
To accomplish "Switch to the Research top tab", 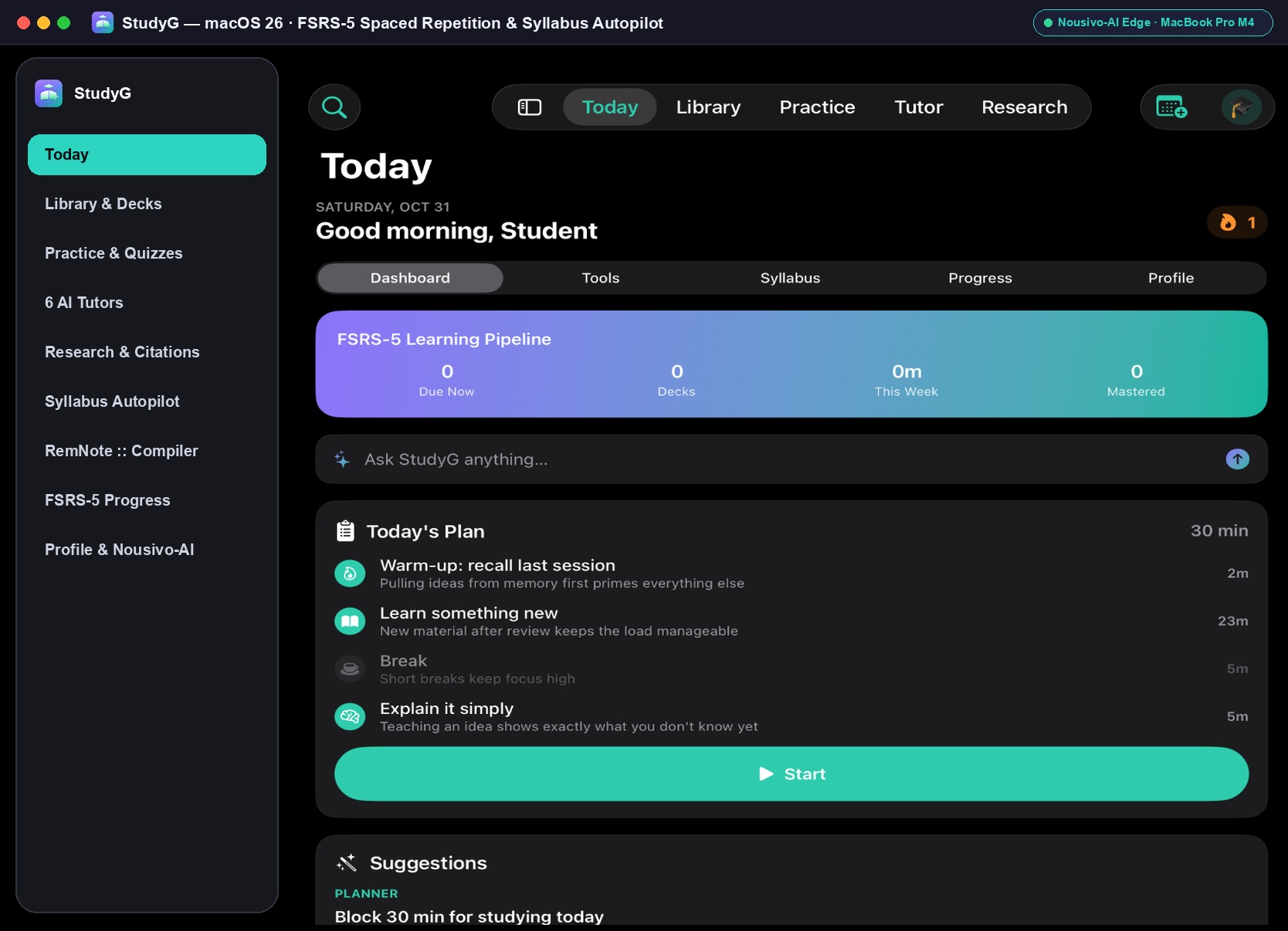I will point(1024,107).
